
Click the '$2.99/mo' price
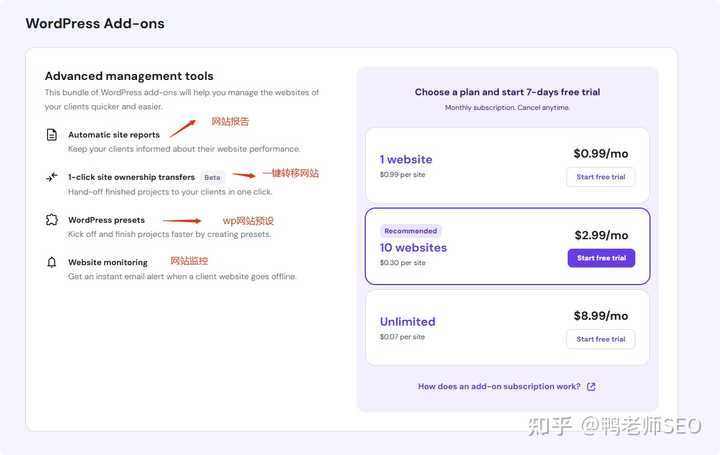pos(601,235)
